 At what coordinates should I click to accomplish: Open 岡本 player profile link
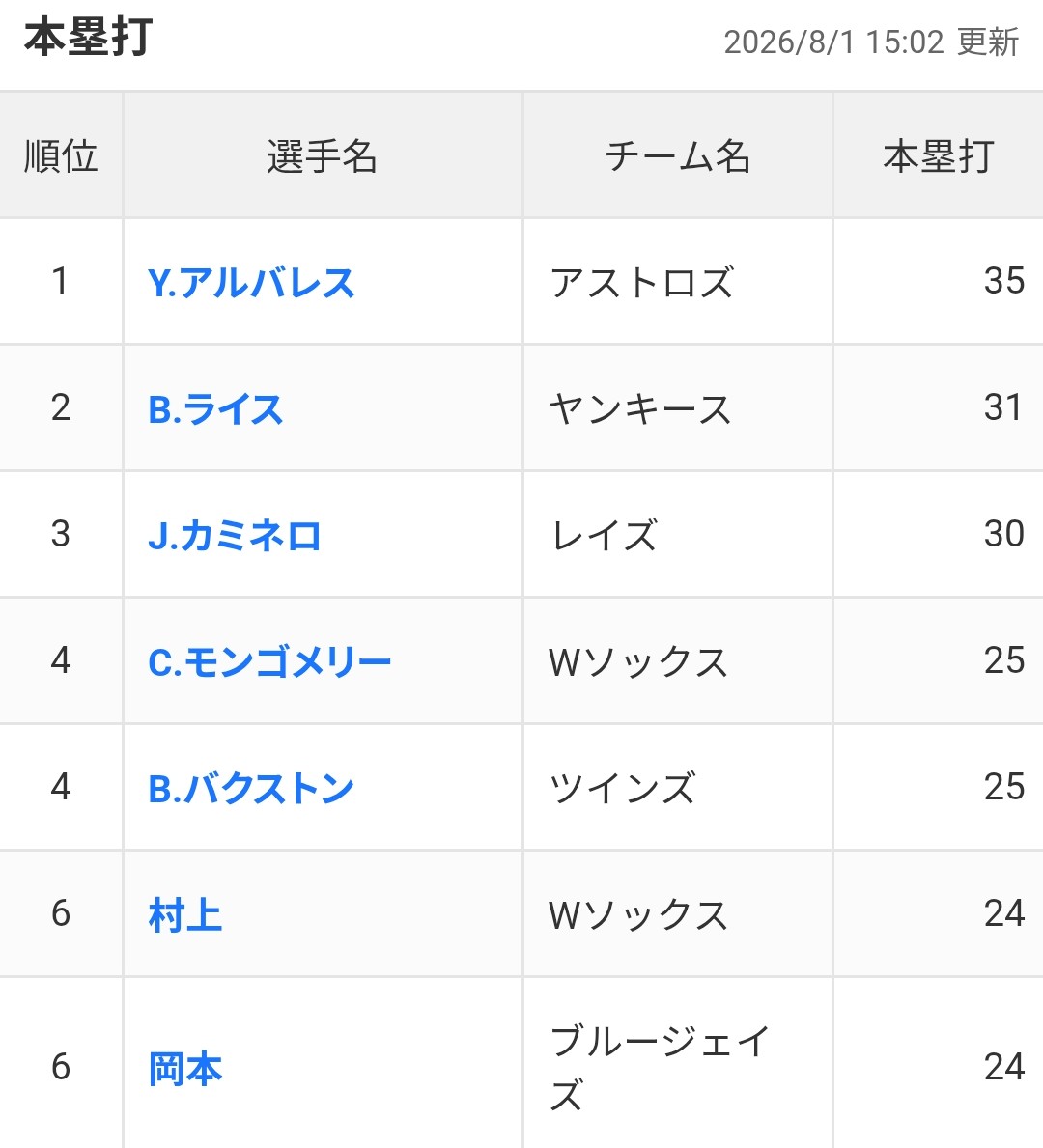tap(185, 1069)
